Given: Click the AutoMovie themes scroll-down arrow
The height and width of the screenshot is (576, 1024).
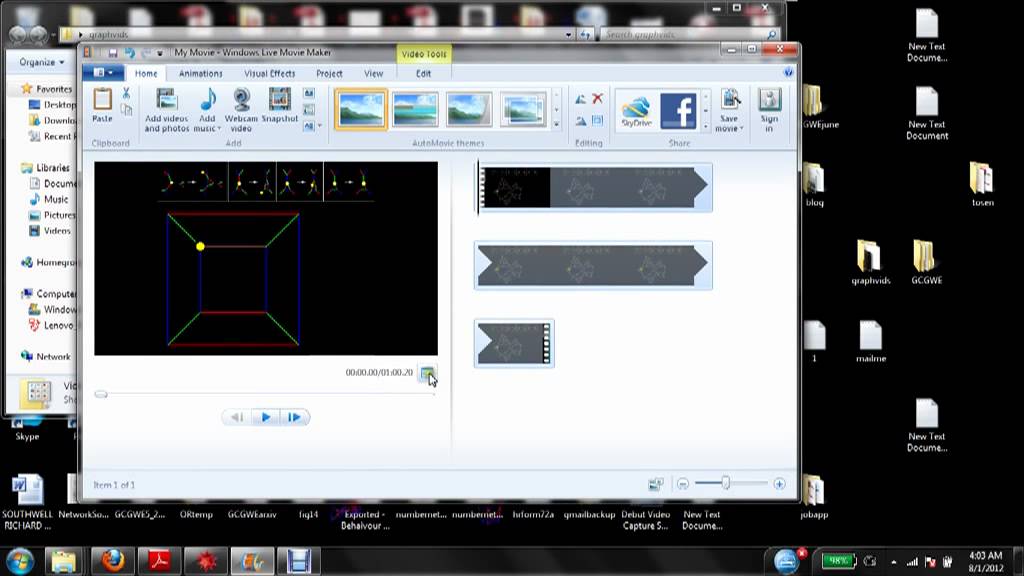Looking at the screenshot, I should 556,108.
